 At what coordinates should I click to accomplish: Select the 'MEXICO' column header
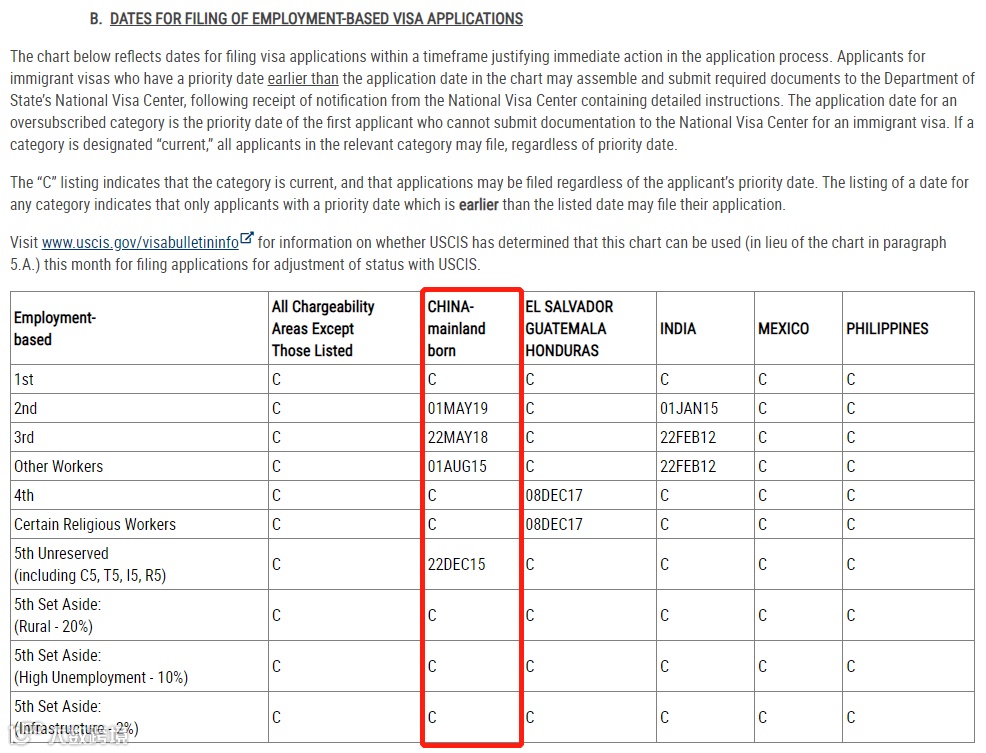[x=784, y=328]
